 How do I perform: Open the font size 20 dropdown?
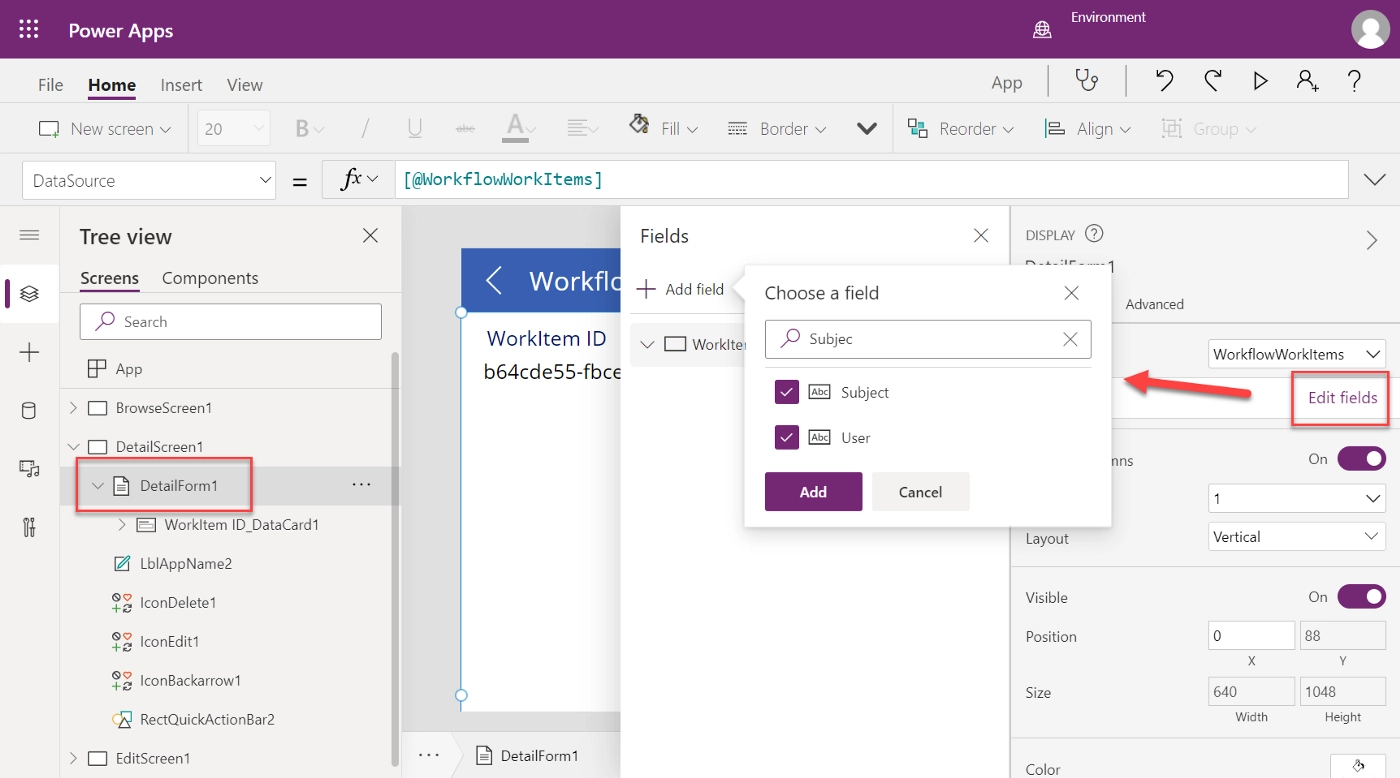[234, 129]
